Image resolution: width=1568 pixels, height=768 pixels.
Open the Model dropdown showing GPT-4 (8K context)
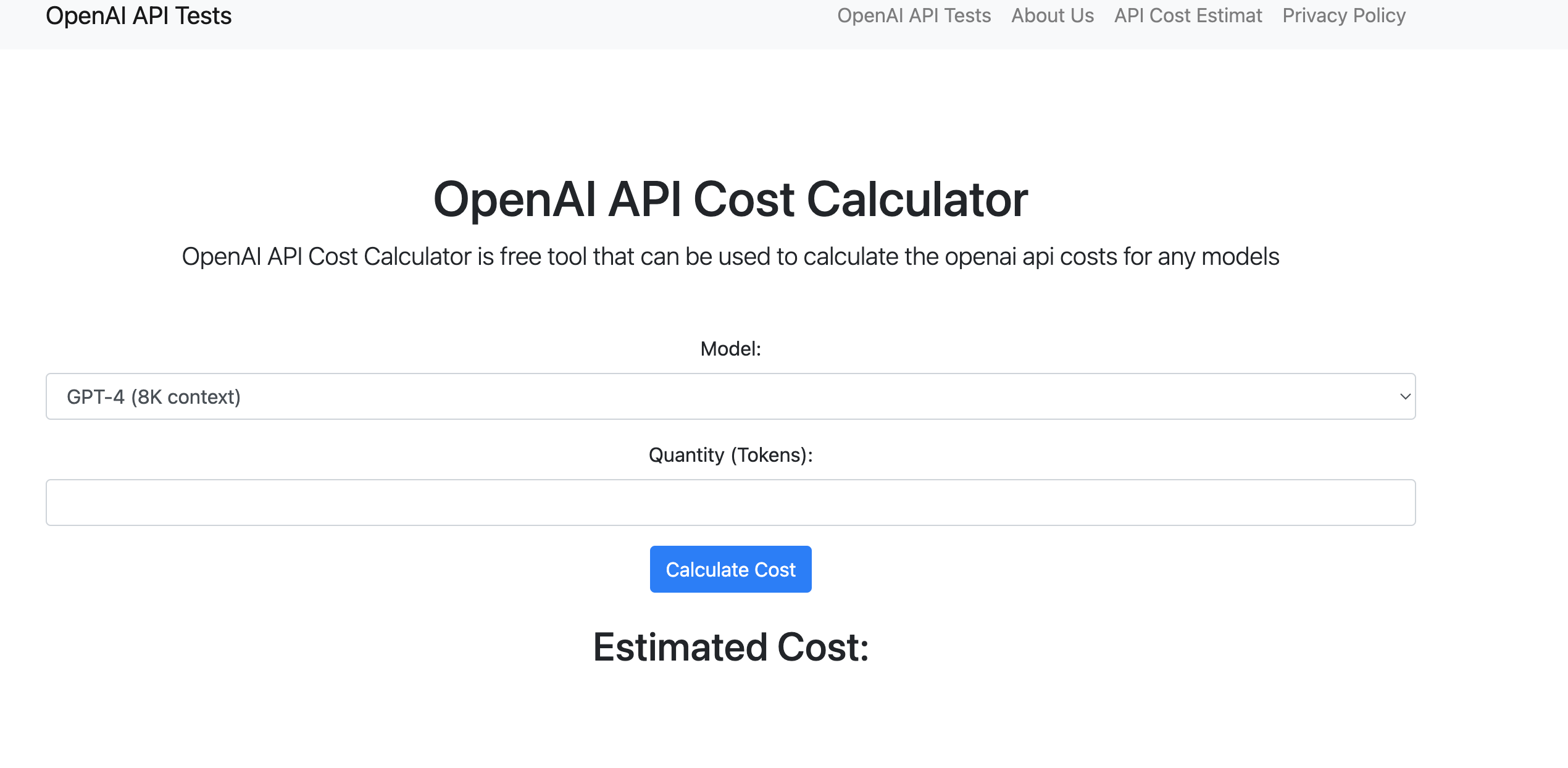pos(730,396)
